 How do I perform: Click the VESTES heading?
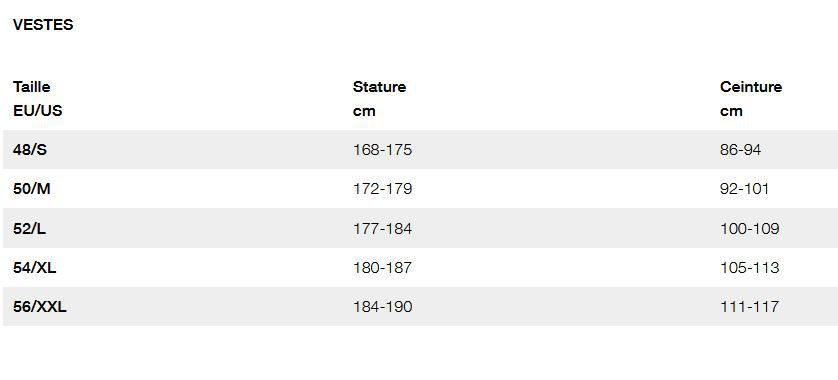[43, 25]
